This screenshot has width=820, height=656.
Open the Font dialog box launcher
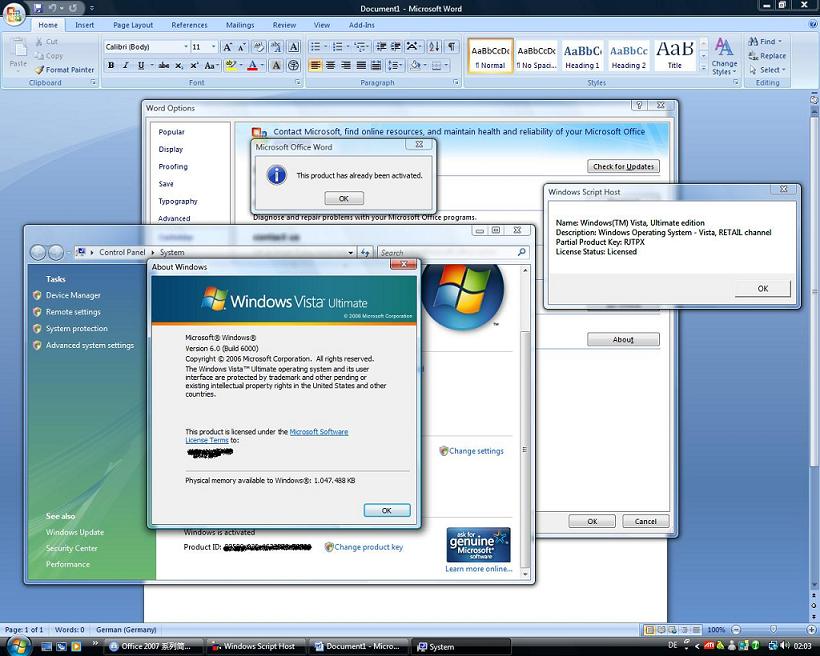pos(298,83)
